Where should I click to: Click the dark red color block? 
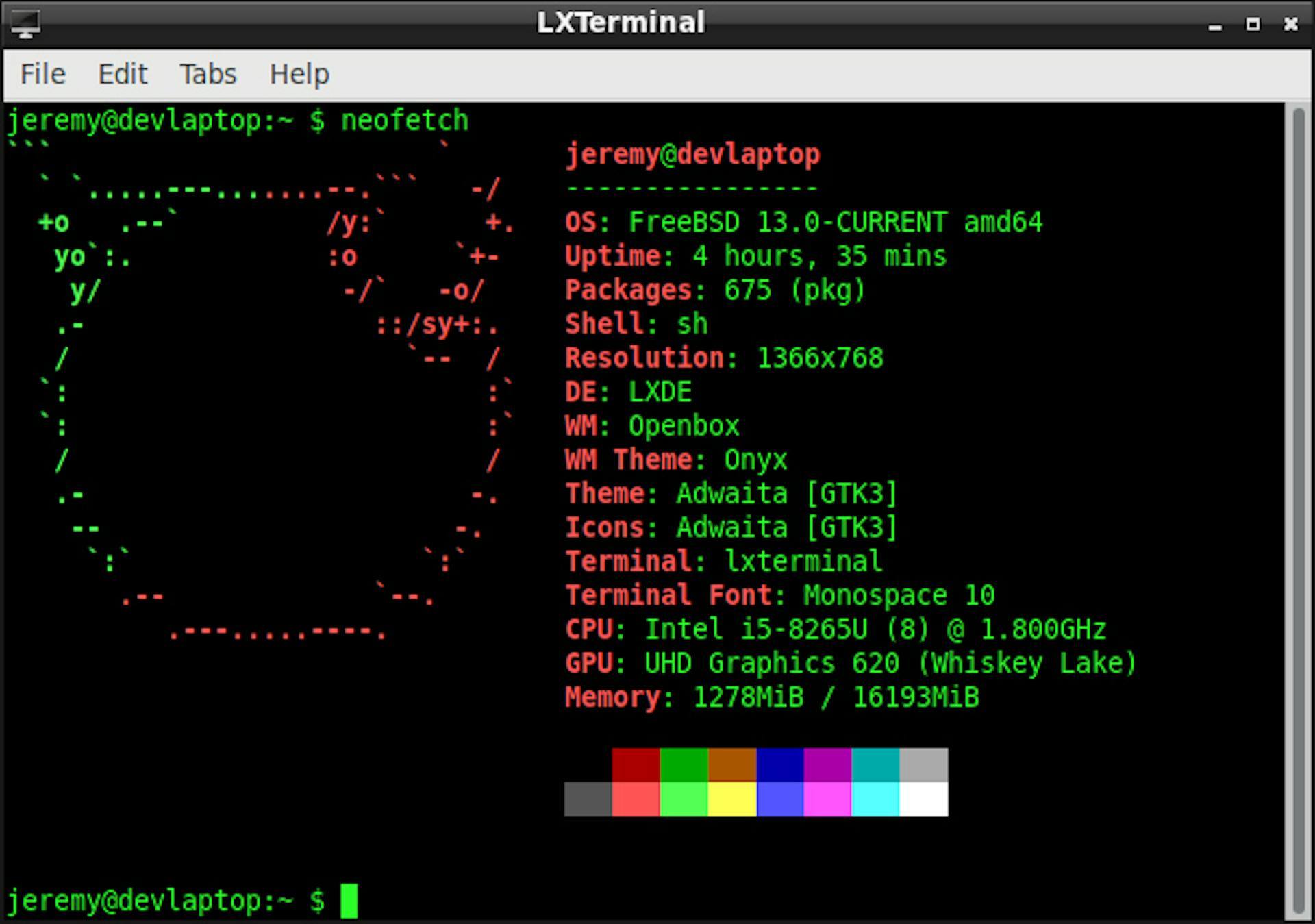coord(636,764)
